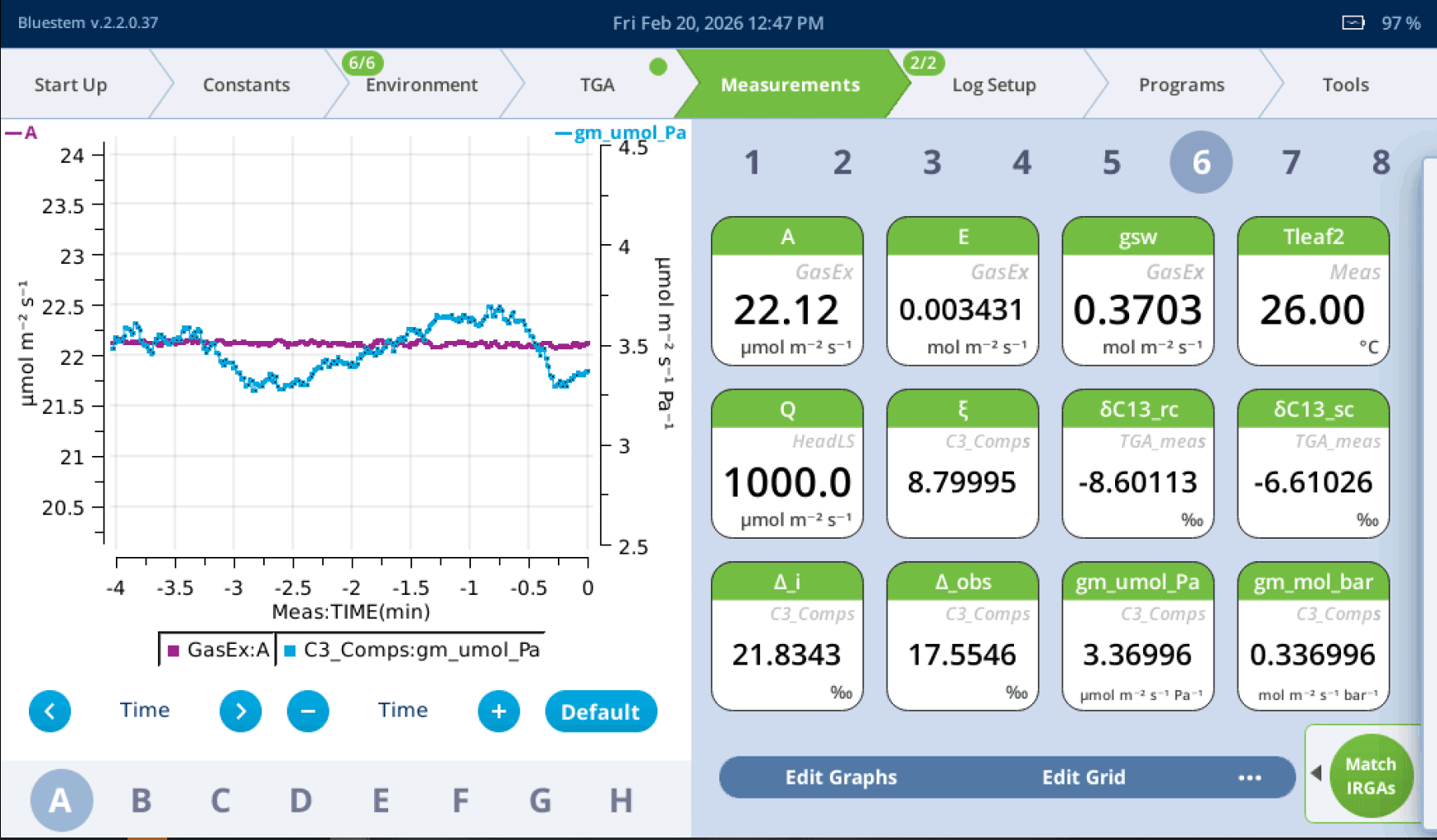Click the battery status icon
This screenshot has height=840, width=1437.
[1353, 23]
